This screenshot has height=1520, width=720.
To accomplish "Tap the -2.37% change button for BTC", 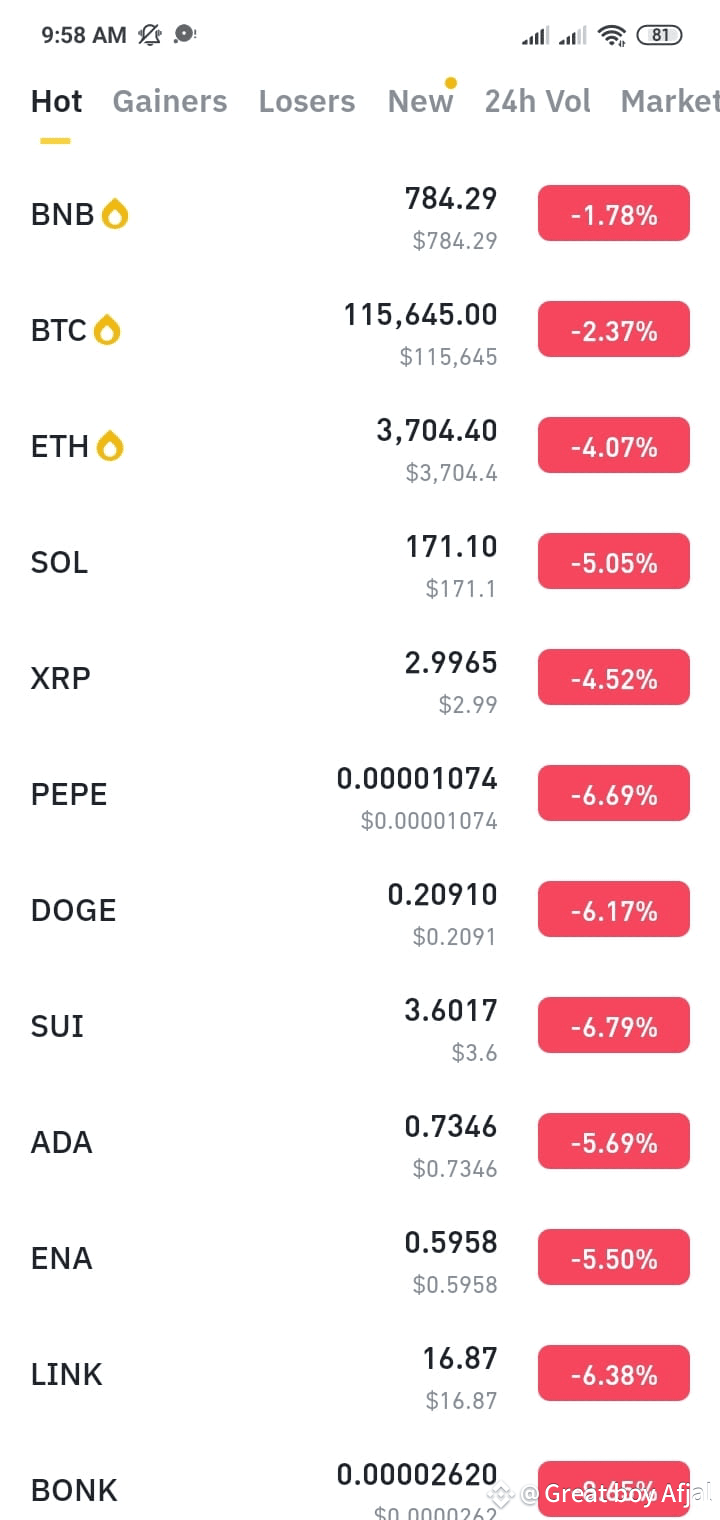I will [x=614, y=330].
